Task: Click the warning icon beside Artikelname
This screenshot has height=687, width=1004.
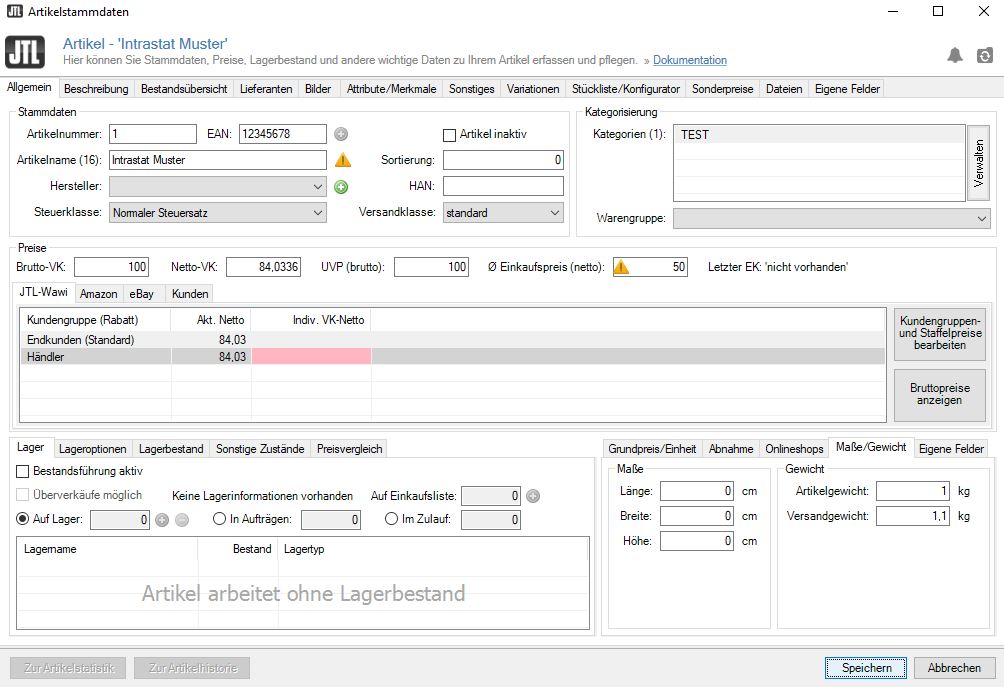Action: [x=343, y=159]
